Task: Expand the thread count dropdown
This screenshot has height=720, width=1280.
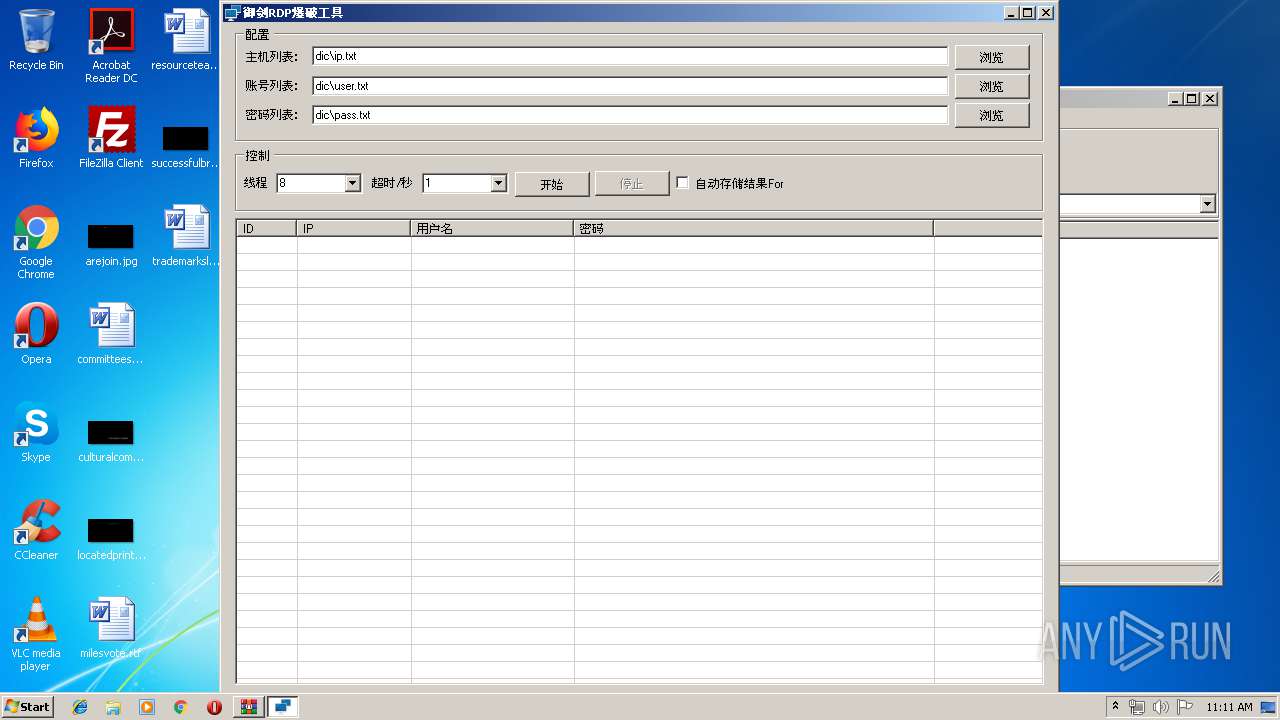Action: click(352, 183)
